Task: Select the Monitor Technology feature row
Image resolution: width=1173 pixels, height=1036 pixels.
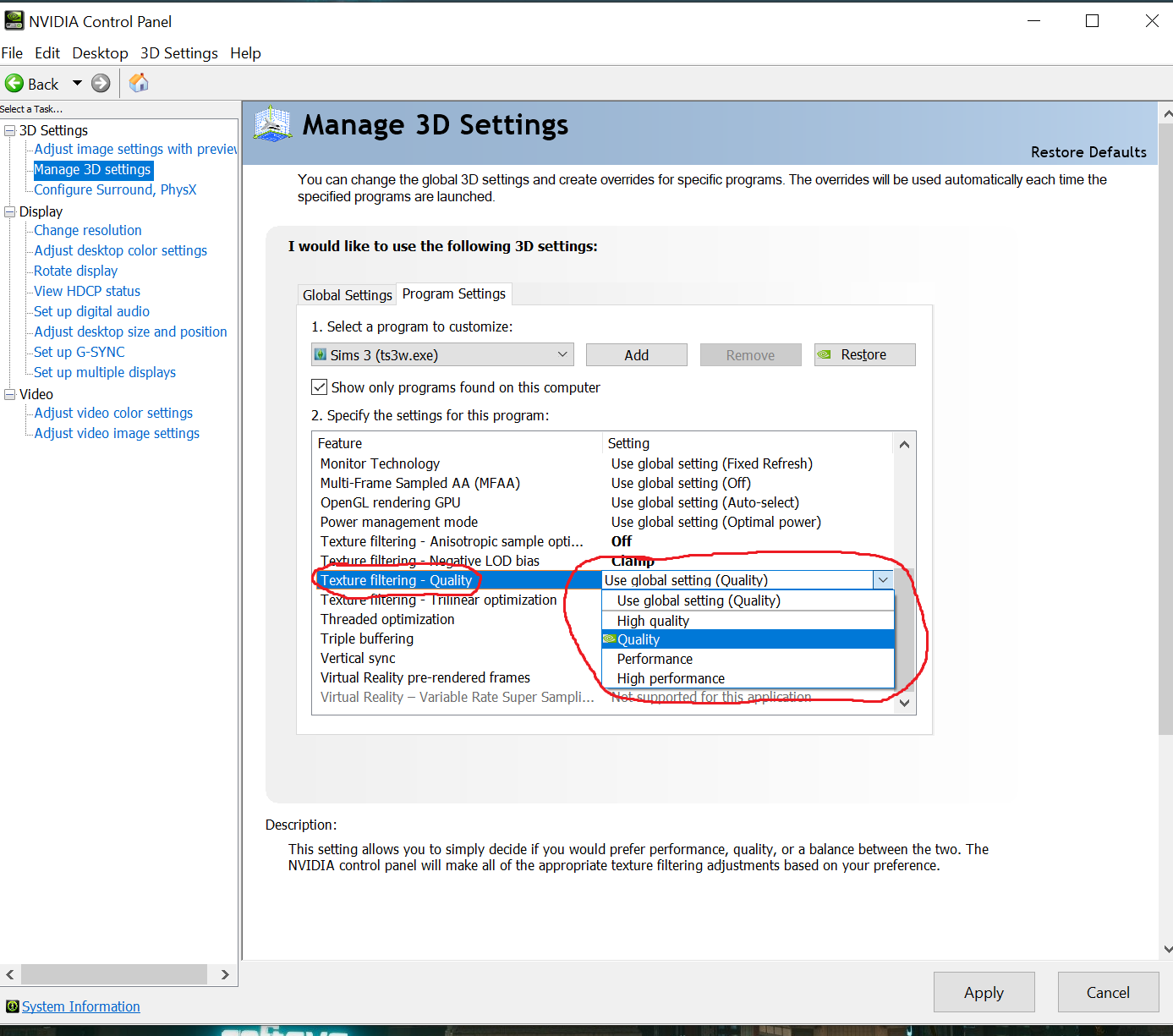Action: click(x=604, y=463)
